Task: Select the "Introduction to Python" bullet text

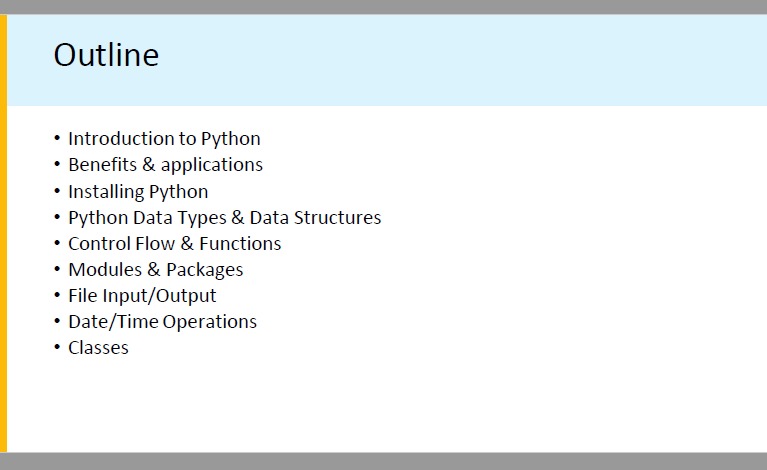Action: [164, 139]
